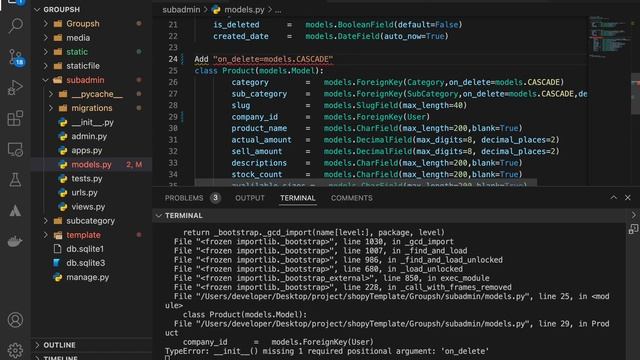Click 'is_deleted' field on line 21

[x=236, y=24]
